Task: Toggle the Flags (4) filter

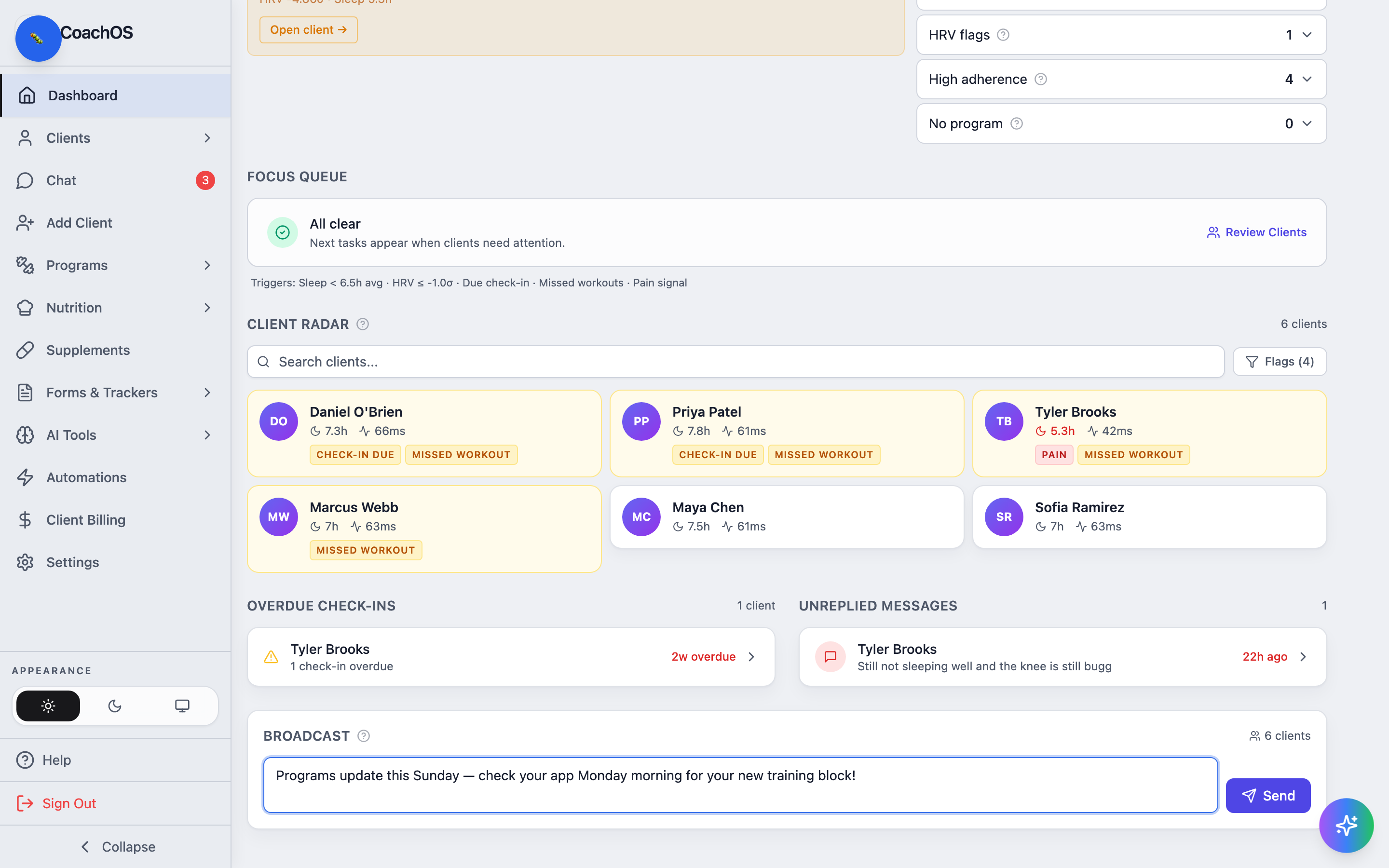Action: click(x=1280, y=362)
